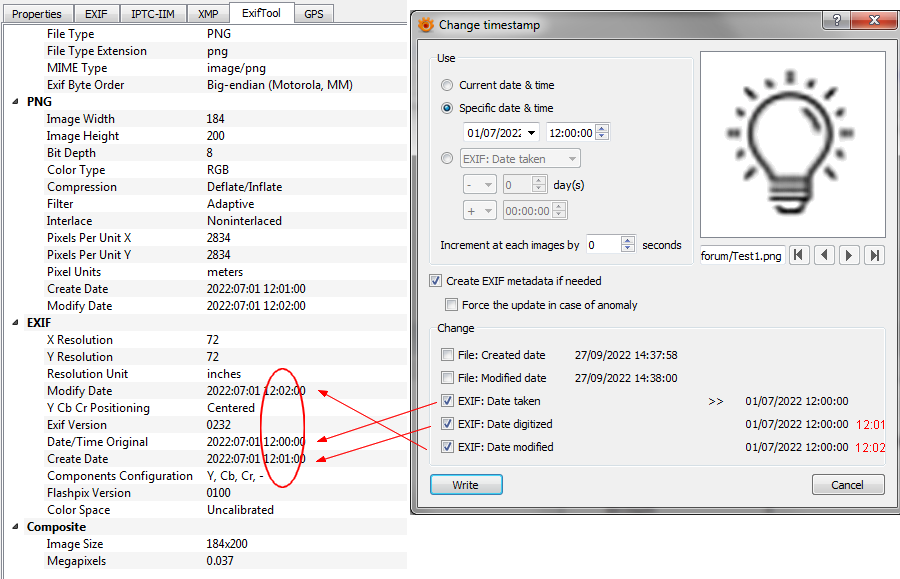Uncheck EXIF: Date digitized checkbox
Screen dimensions: 900x579
click(447, 423)
